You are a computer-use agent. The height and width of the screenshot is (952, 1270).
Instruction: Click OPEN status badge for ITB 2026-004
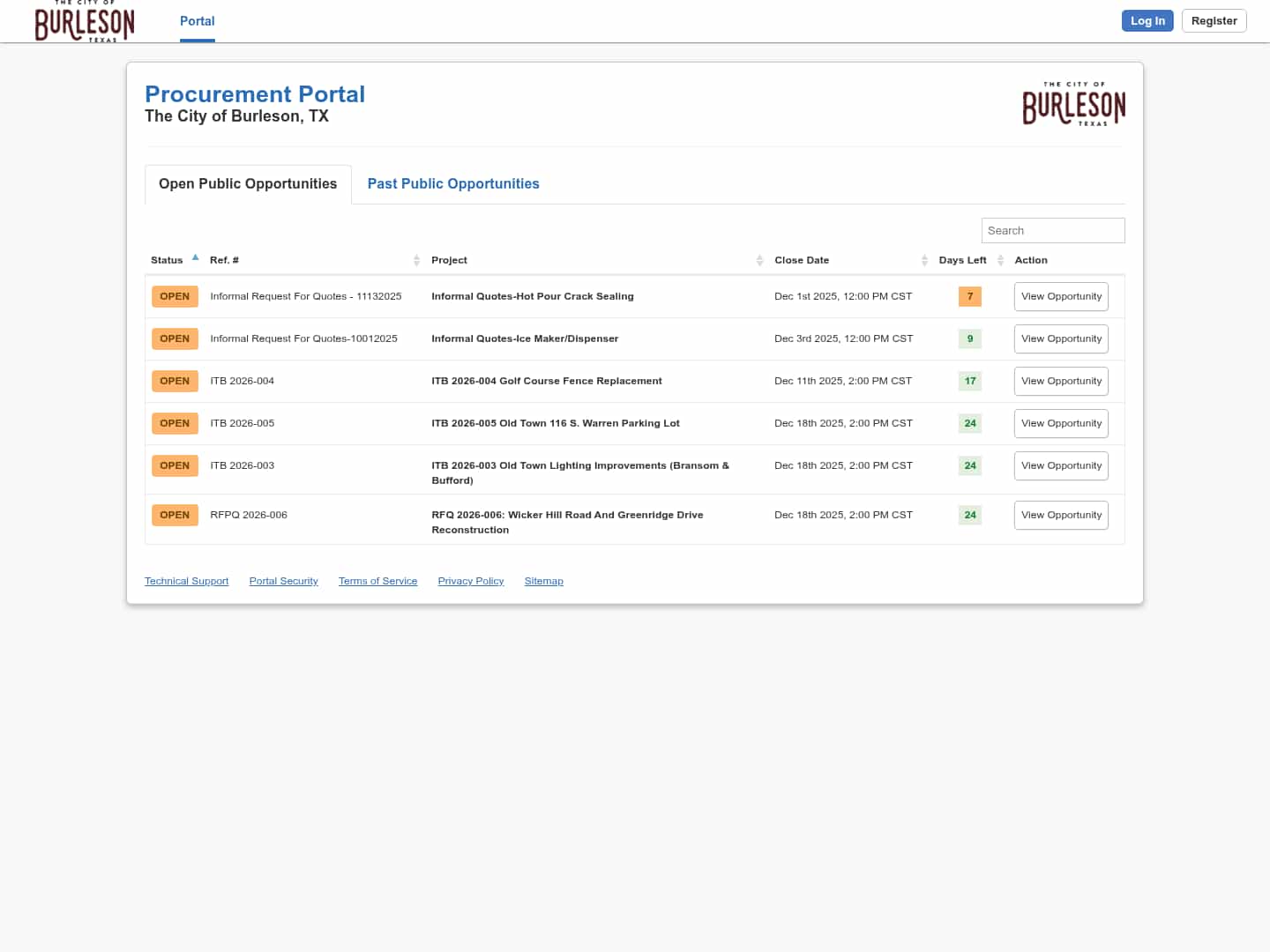tap(175, 382)
